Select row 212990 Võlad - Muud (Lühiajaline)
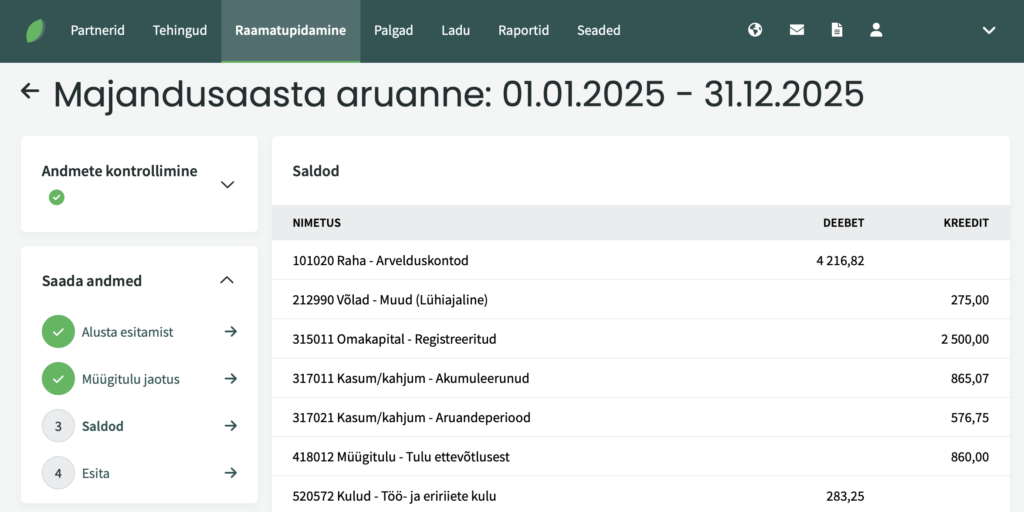This screenshot has height=512, width=1024. pyautogui.click(x=641, y=300)
